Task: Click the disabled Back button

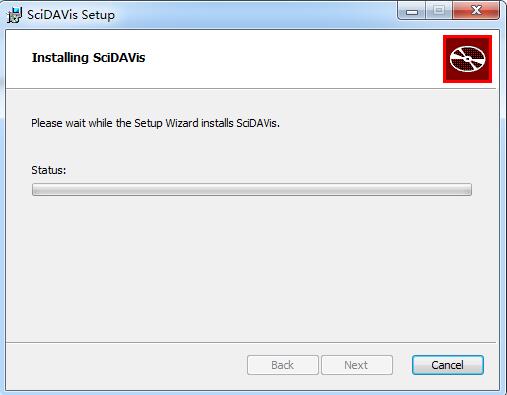Action: click(283, 365)
